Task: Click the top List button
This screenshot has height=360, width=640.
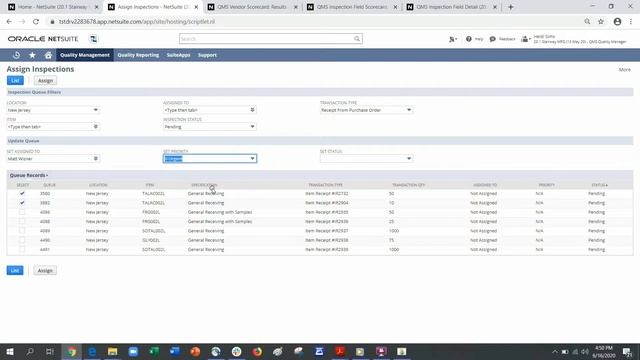Action: point(15,81)
